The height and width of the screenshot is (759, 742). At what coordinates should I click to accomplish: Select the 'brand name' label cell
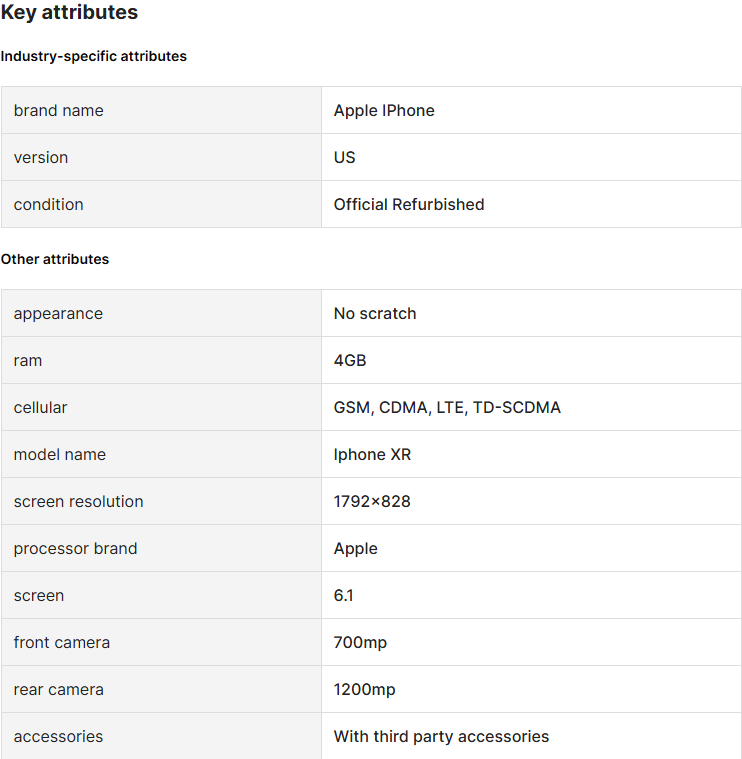click(161, 110)
